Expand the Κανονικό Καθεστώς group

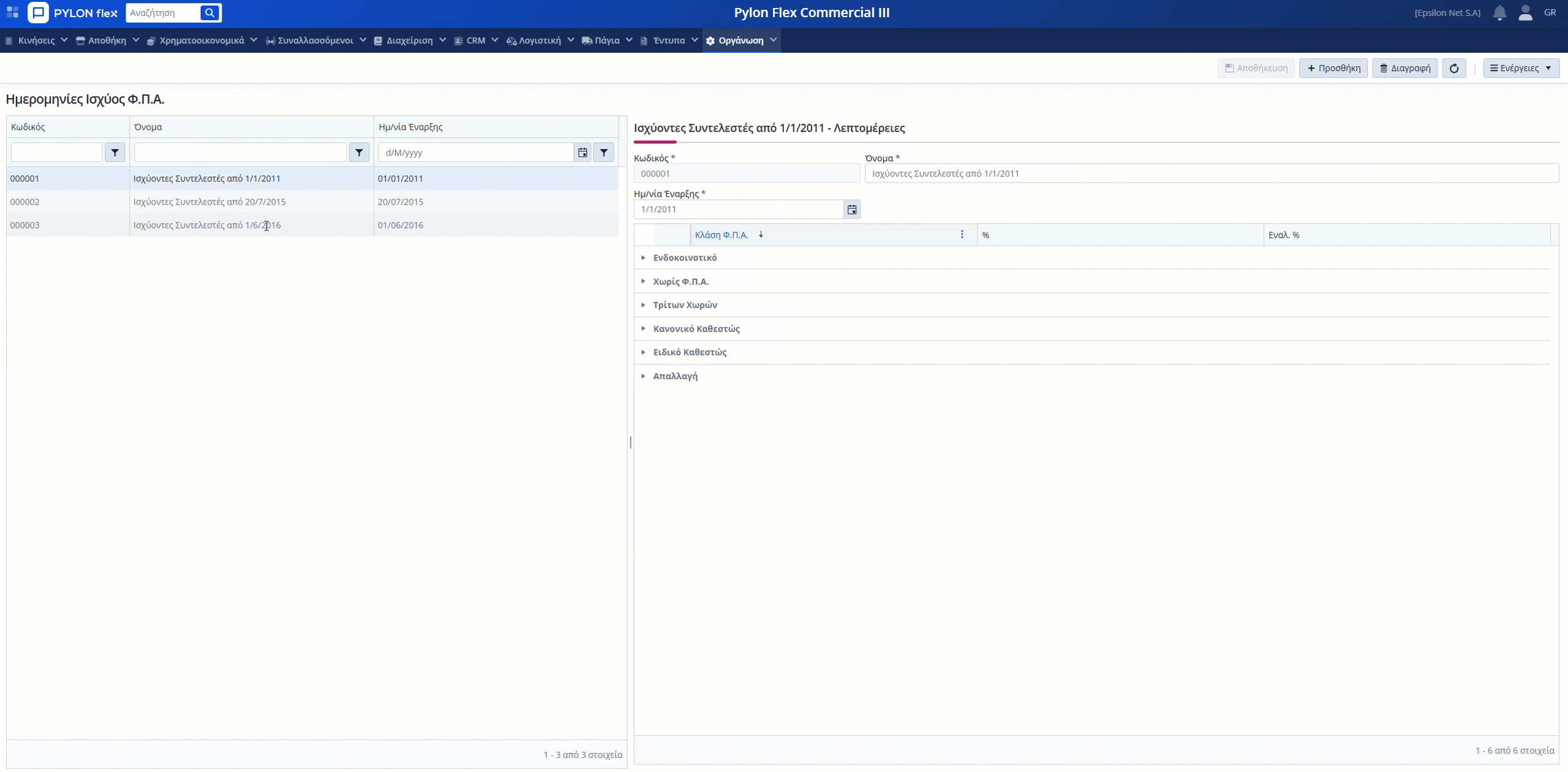(643, 328)
